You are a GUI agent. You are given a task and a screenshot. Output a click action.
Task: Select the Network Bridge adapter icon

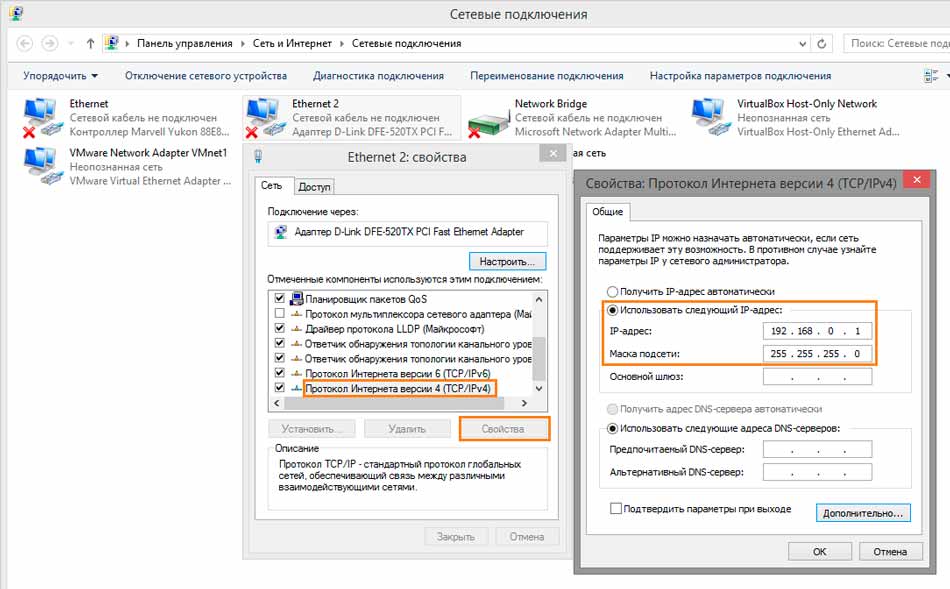(x=488, y=123)
